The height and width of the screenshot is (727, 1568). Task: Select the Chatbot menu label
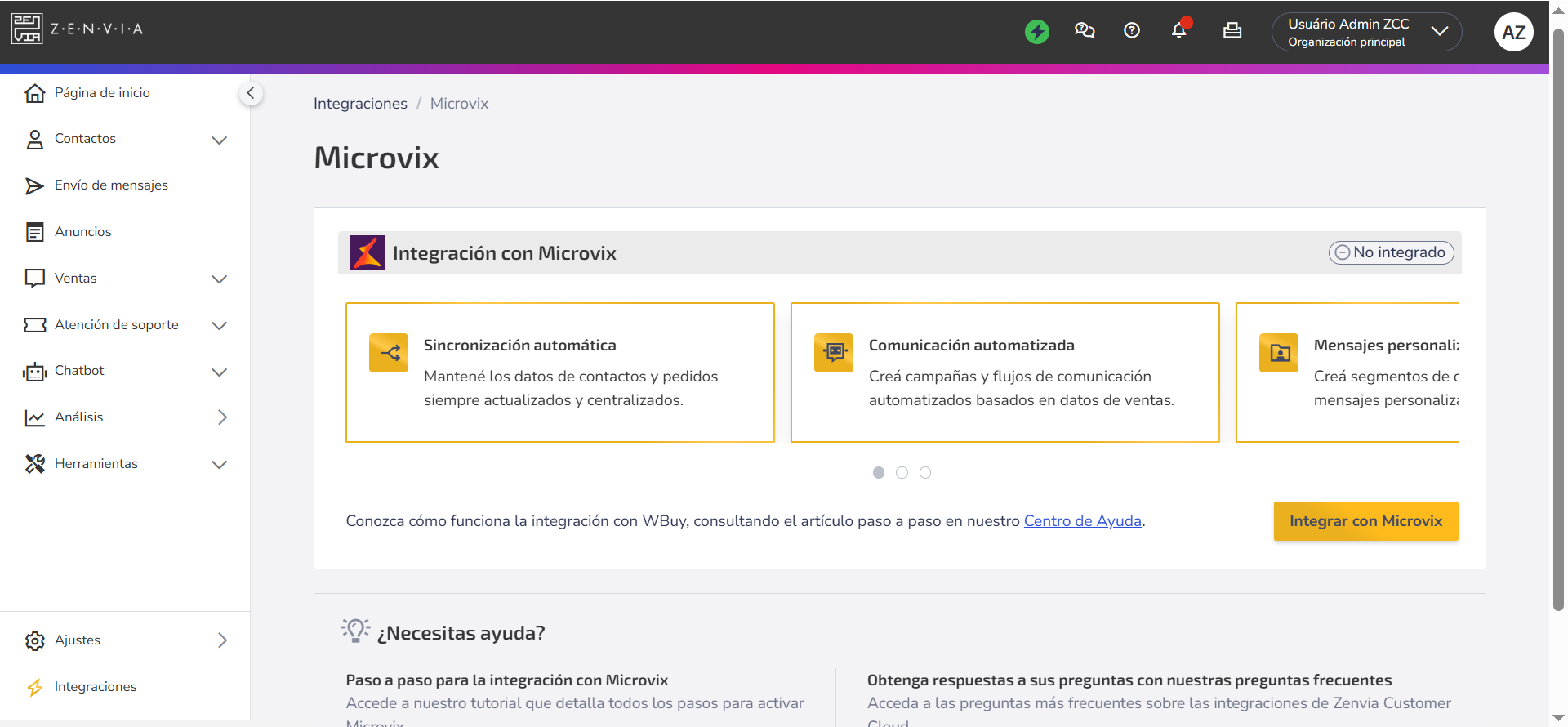click(x=79, y=371)
